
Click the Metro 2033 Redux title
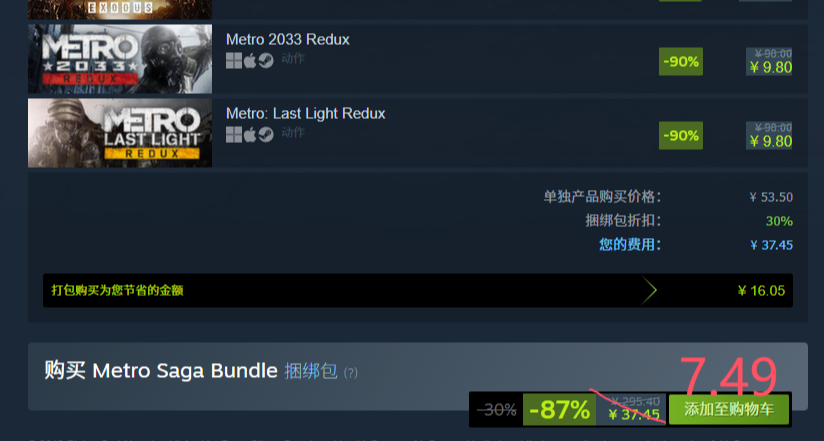[x=287, y=39]
